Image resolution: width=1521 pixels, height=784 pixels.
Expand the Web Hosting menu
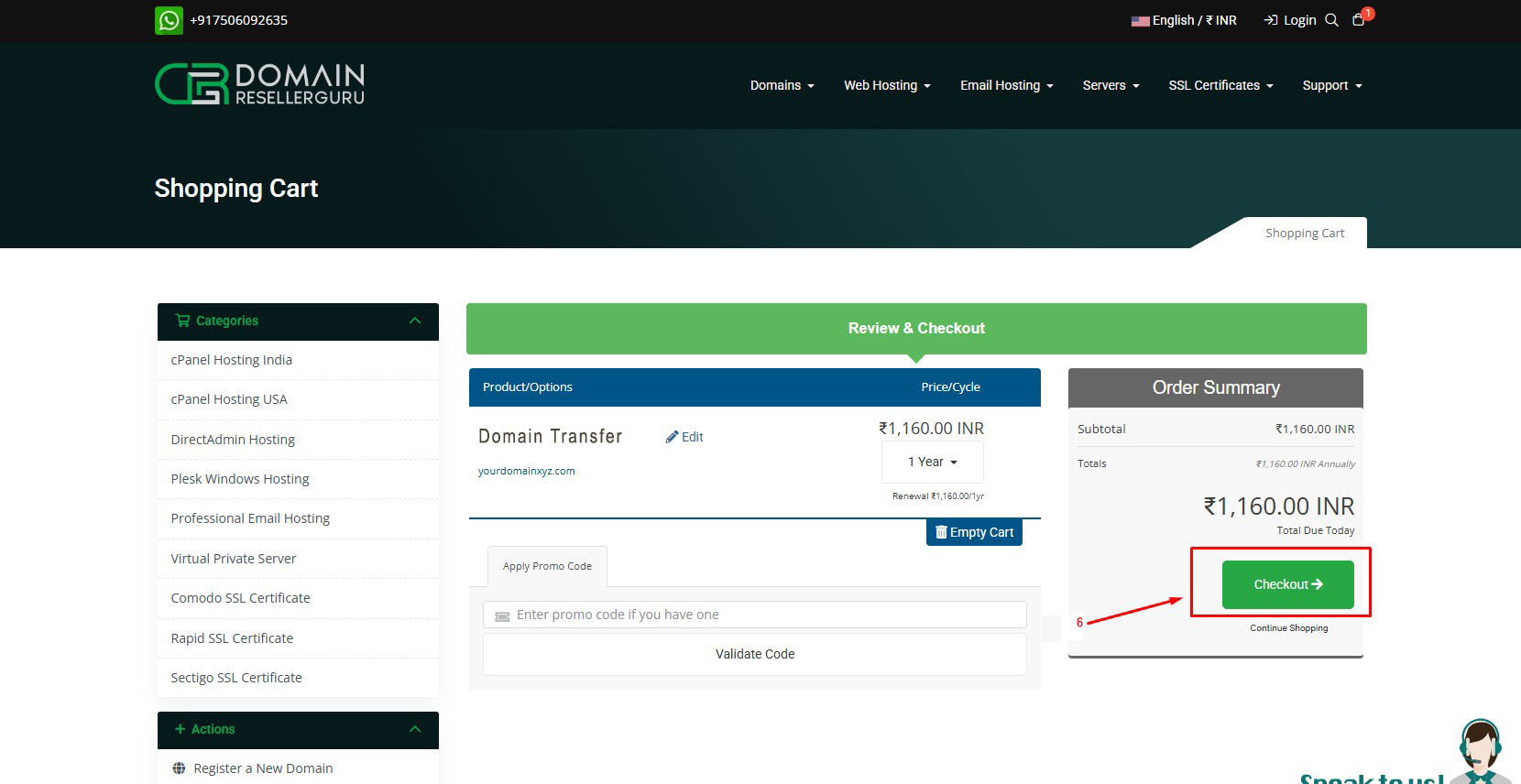tap(887, 85)
